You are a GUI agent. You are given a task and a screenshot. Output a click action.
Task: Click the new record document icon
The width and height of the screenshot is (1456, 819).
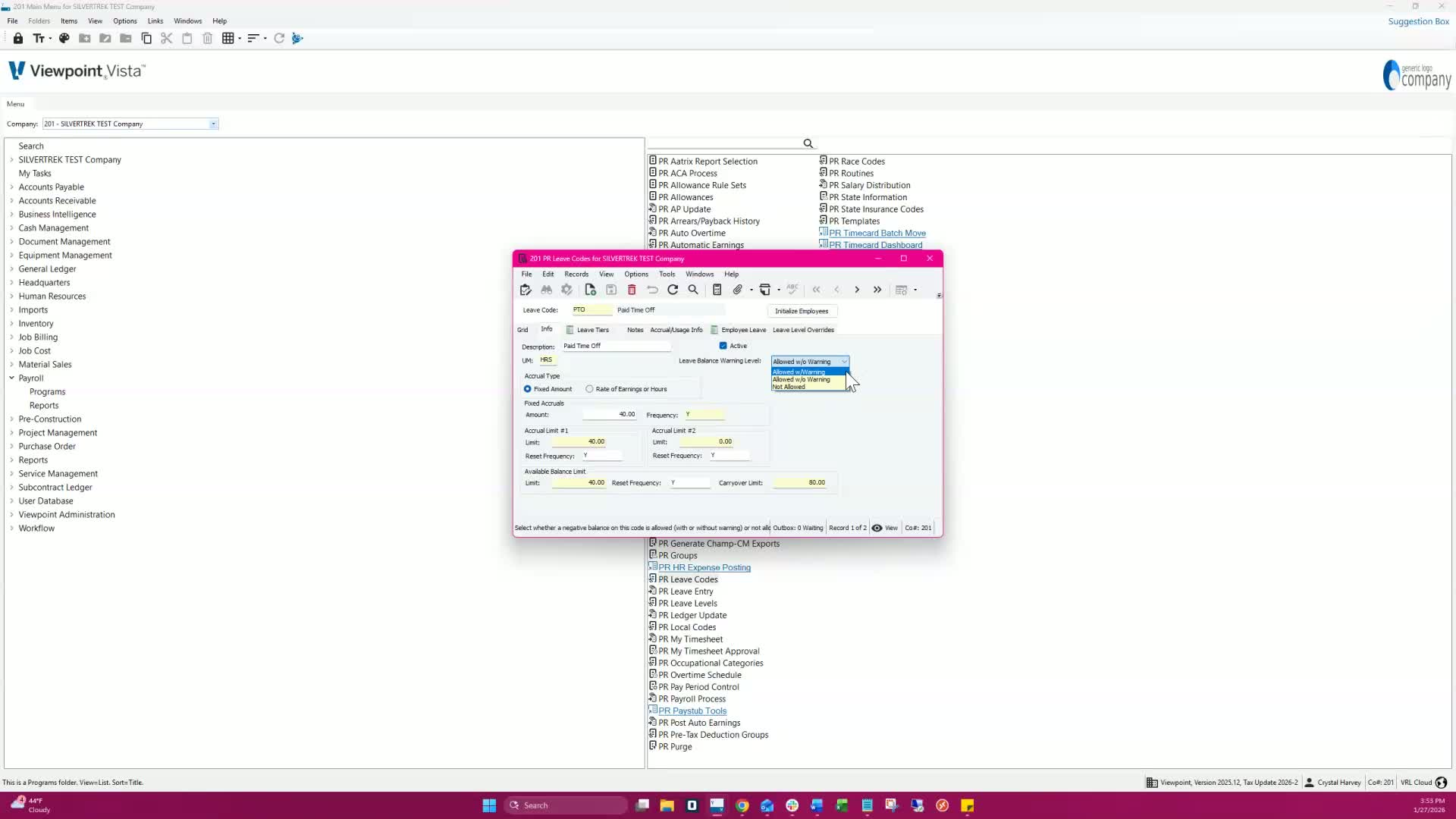pyautogui.click(x=590, y=290)
